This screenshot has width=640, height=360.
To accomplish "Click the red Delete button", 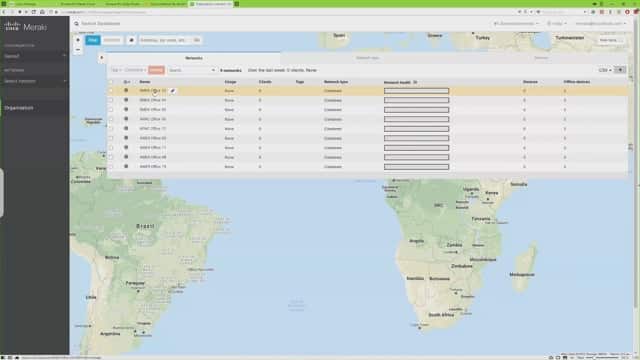I will [x=156, y=70].
